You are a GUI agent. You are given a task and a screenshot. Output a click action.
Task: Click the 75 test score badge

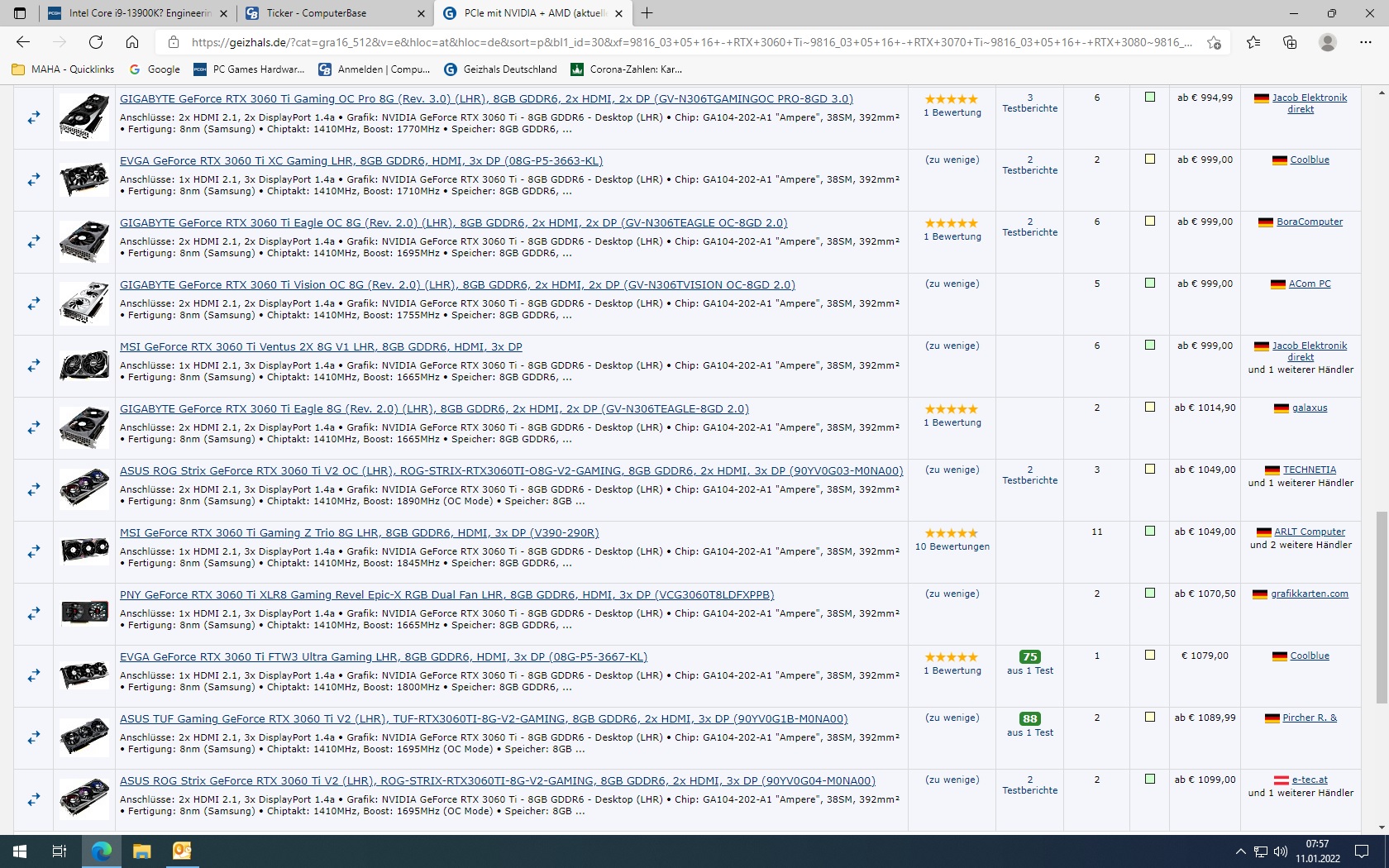click(x=1030, y=656)
